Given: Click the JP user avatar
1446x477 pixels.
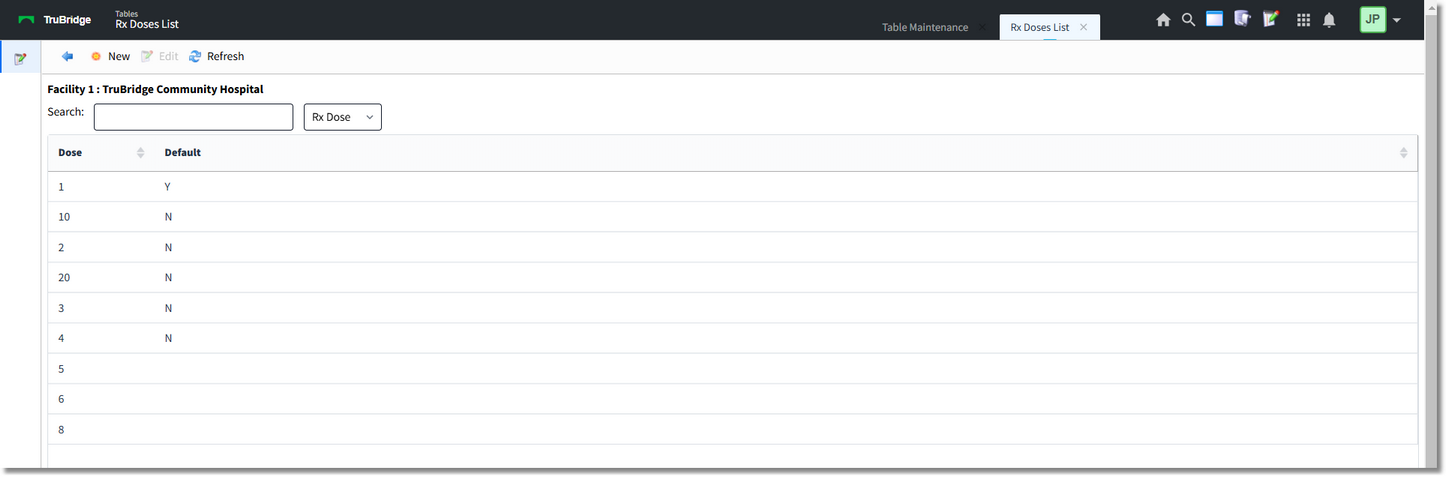Looking at the screenshot, I should pyautogui.click(x=1373, y=20).
